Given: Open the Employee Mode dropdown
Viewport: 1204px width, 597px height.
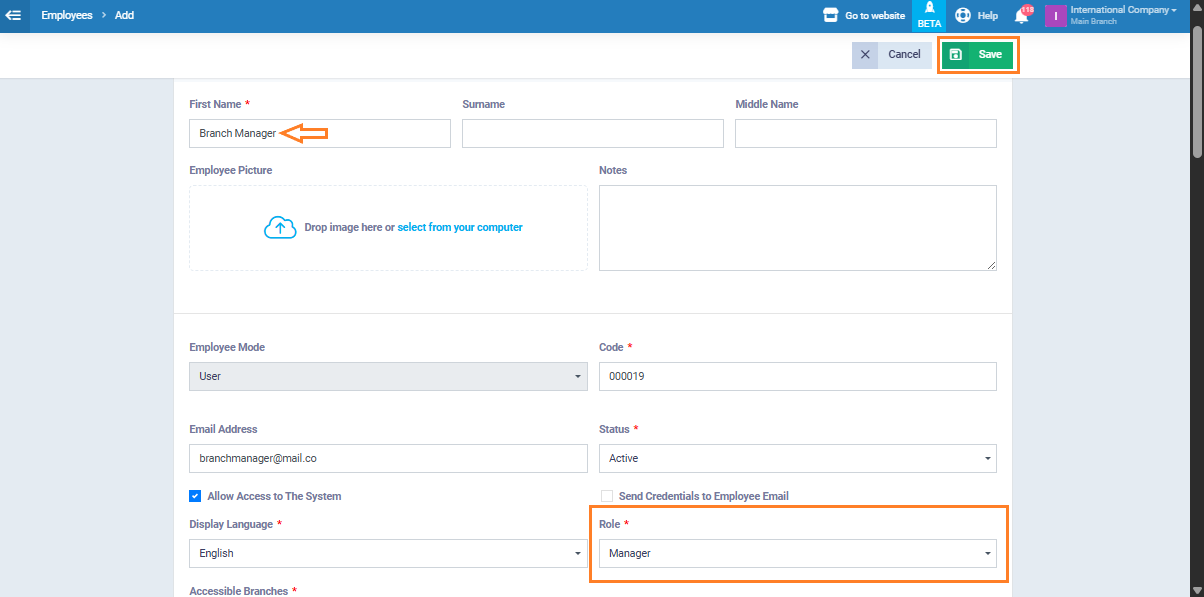Looking at the screenshot, I should [387, 376].
